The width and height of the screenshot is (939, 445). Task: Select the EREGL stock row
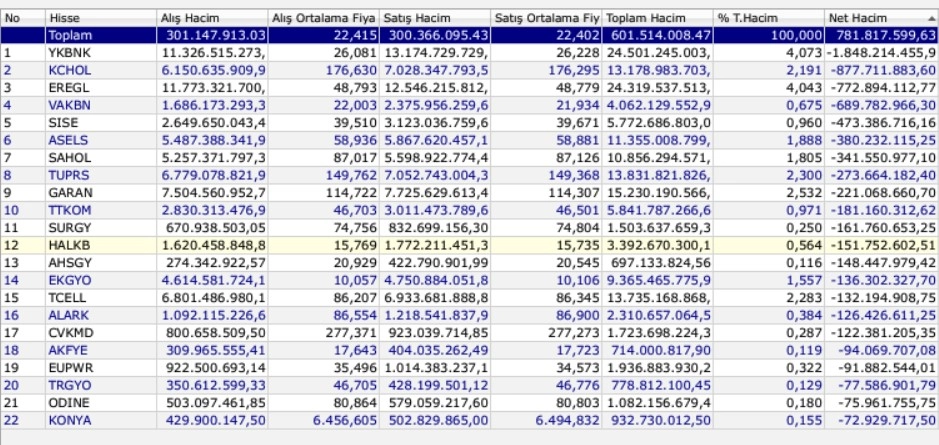tap(470, 88)
